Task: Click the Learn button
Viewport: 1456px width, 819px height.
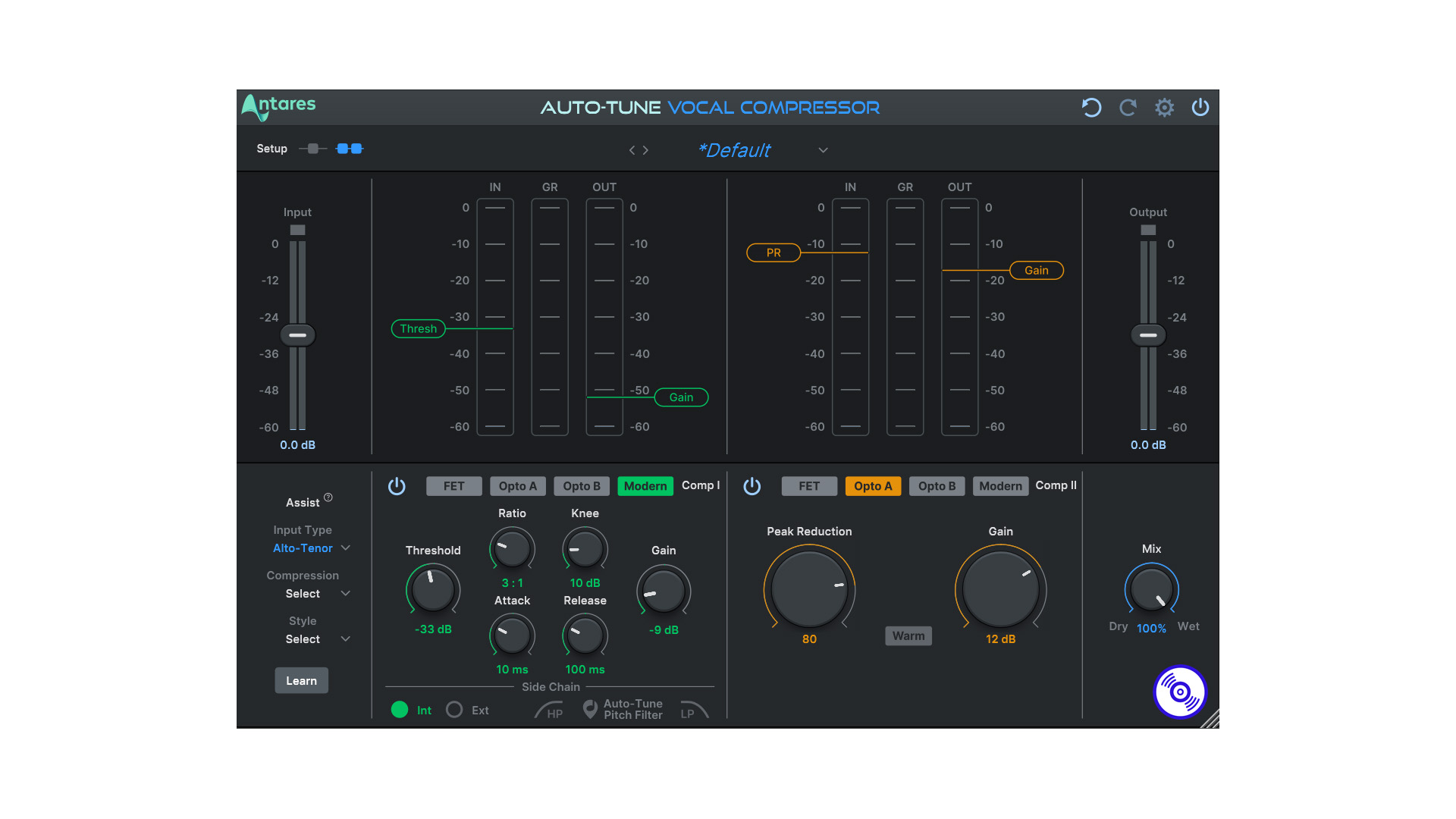Action: pos(301,681)
